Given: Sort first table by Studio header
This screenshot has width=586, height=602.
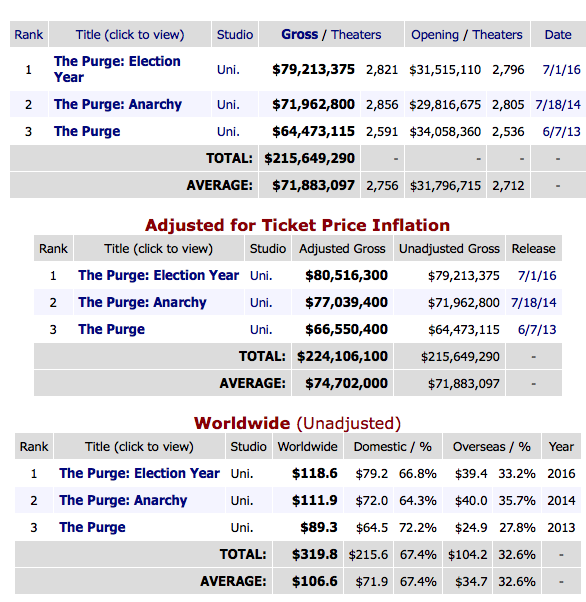Looking at the screenshot, I should (235, 35).
